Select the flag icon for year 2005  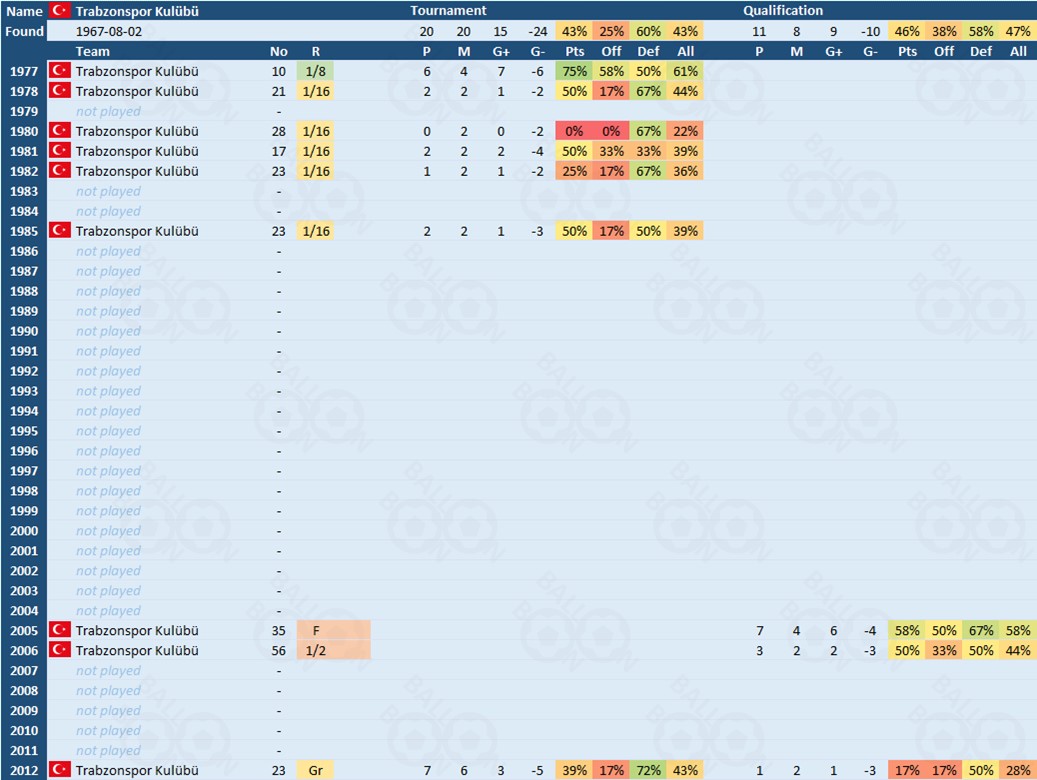60,631
